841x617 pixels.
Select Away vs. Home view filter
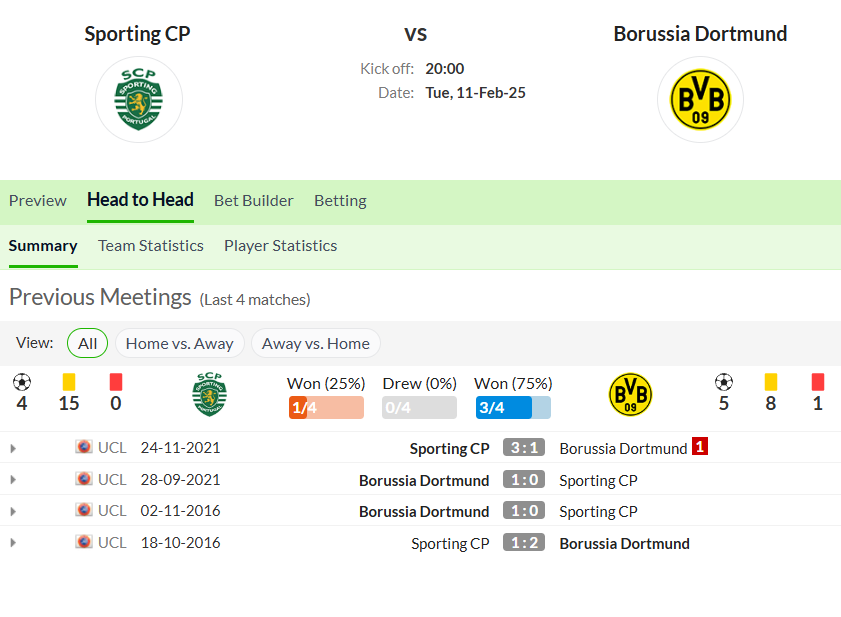coord(316,343)
